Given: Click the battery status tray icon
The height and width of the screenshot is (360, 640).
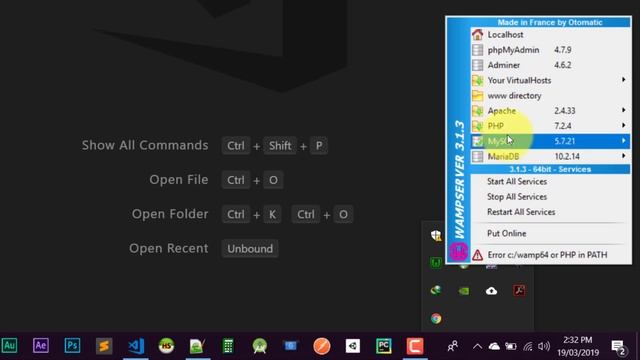Looking at the screenshot, I should [511, 347].
